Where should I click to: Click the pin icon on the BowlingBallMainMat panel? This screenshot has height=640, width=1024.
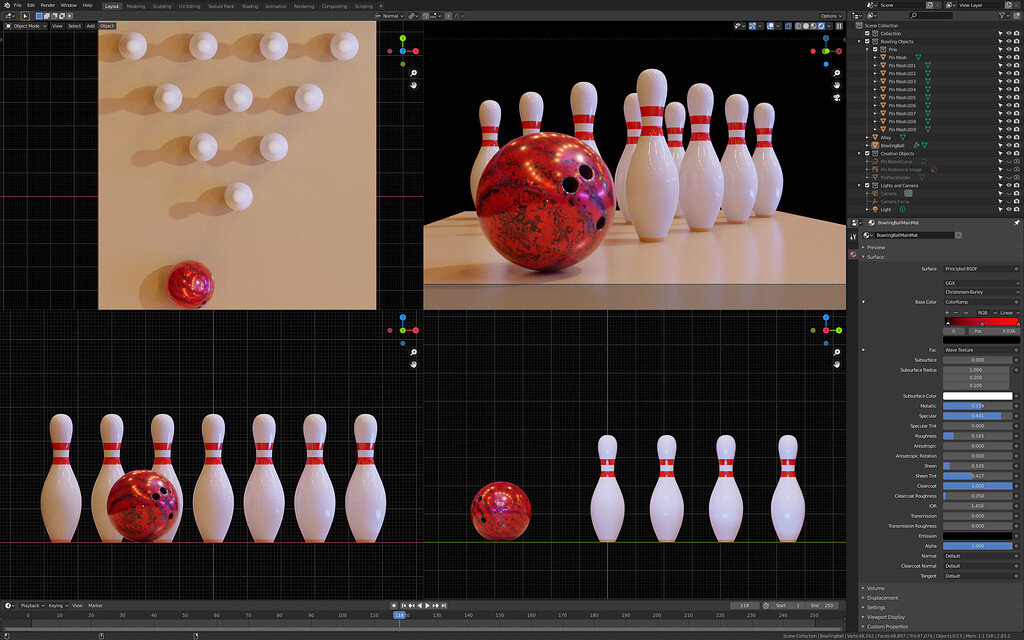click(x=1016, y=223)
